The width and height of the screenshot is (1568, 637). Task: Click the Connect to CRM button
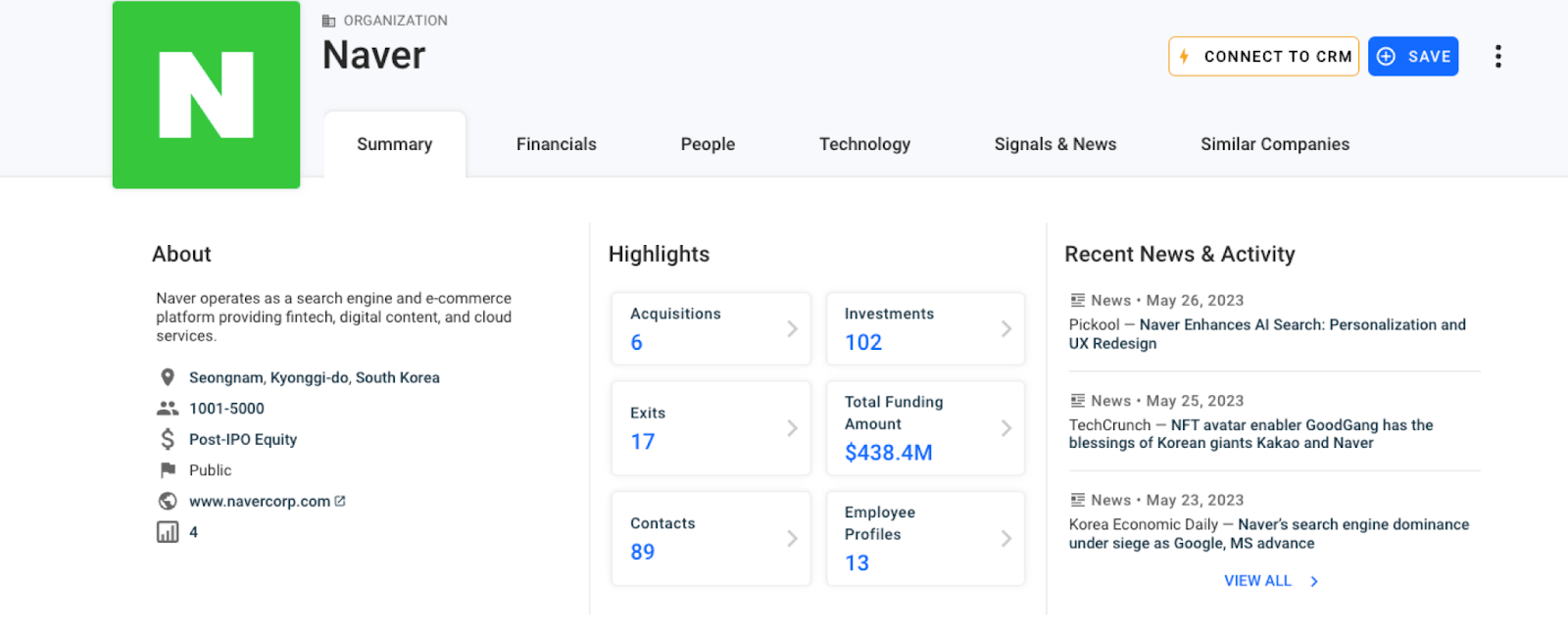(1263, 56)
